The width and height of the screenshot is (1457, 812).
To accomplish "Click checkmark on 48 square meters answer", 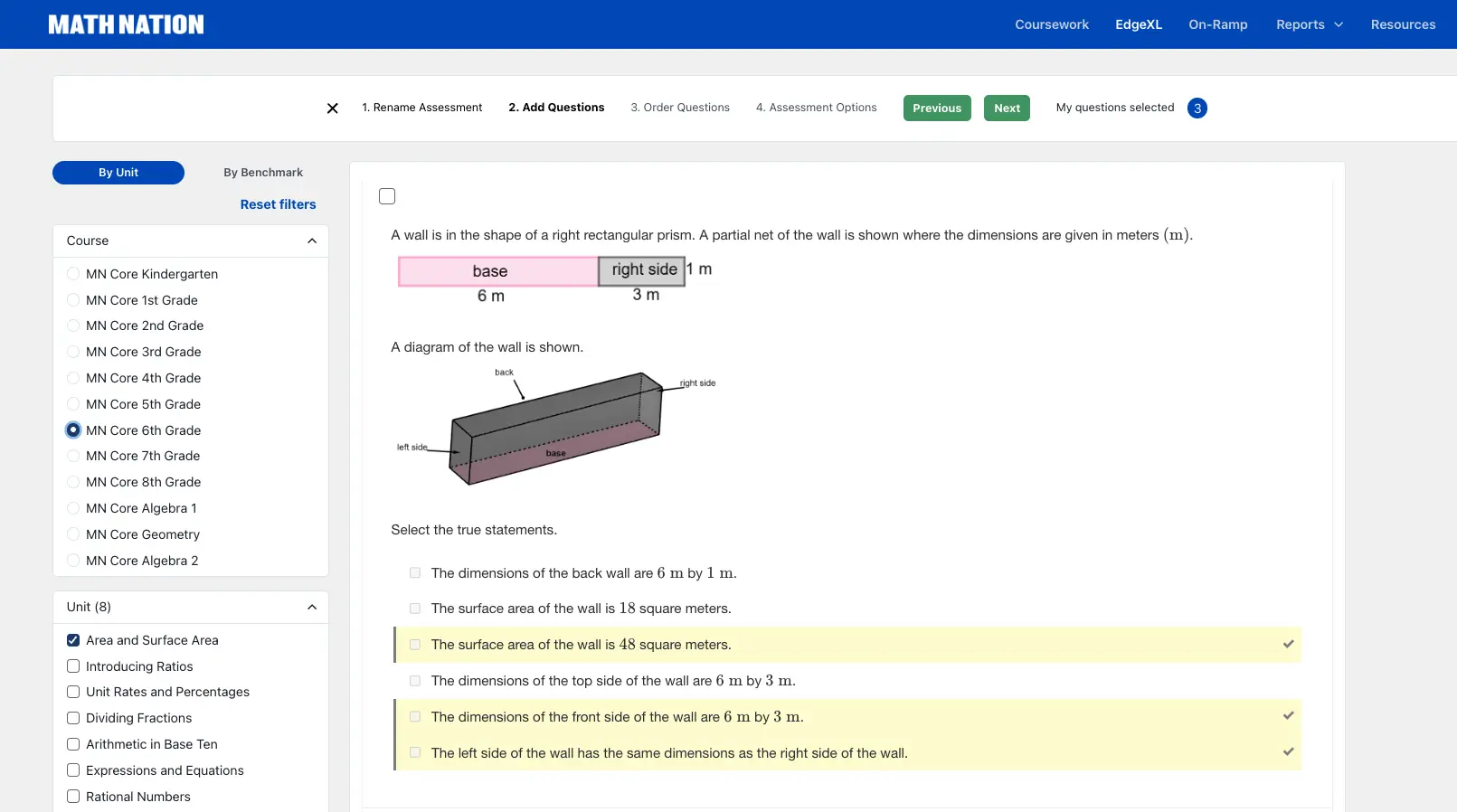I will coord(1288,645).
